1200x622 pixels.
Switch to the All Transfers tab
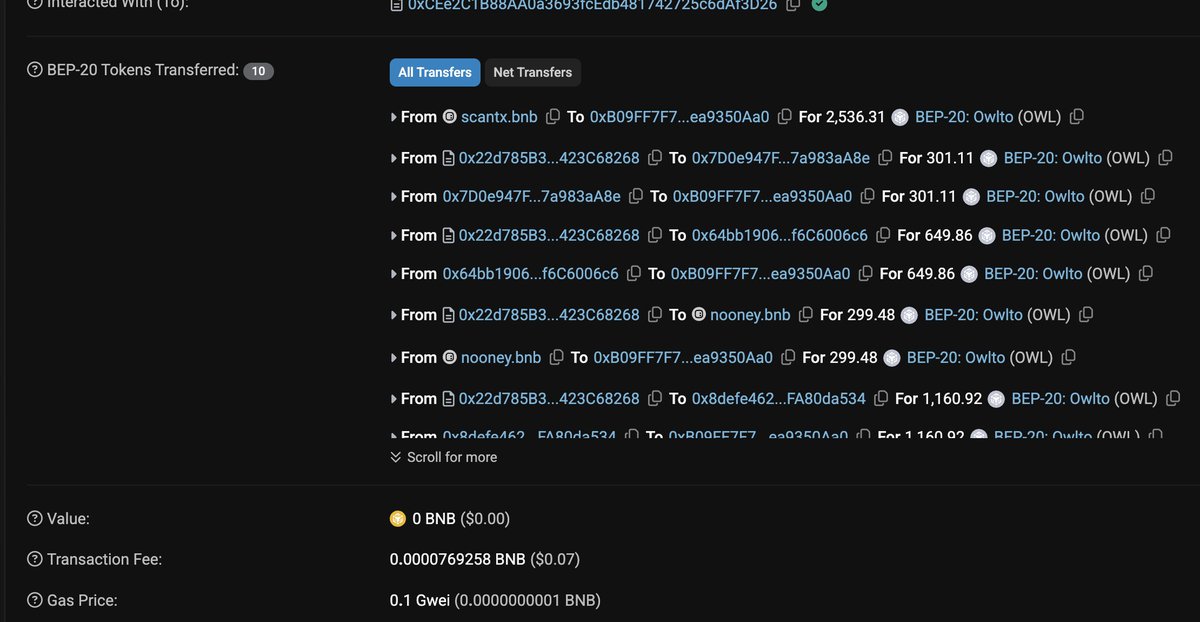pos(435,72)
